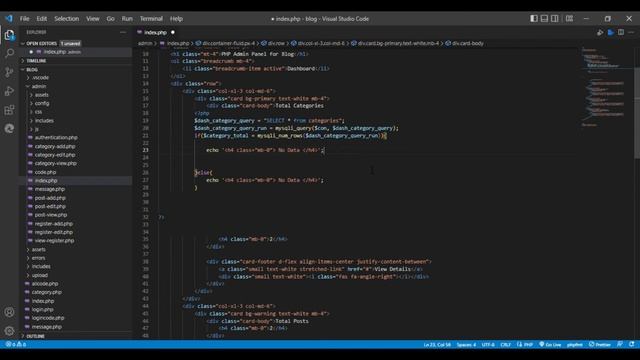Click the feedback icon in status bar
This screenshot has width=640, height=360.
(x=620, y=344)
